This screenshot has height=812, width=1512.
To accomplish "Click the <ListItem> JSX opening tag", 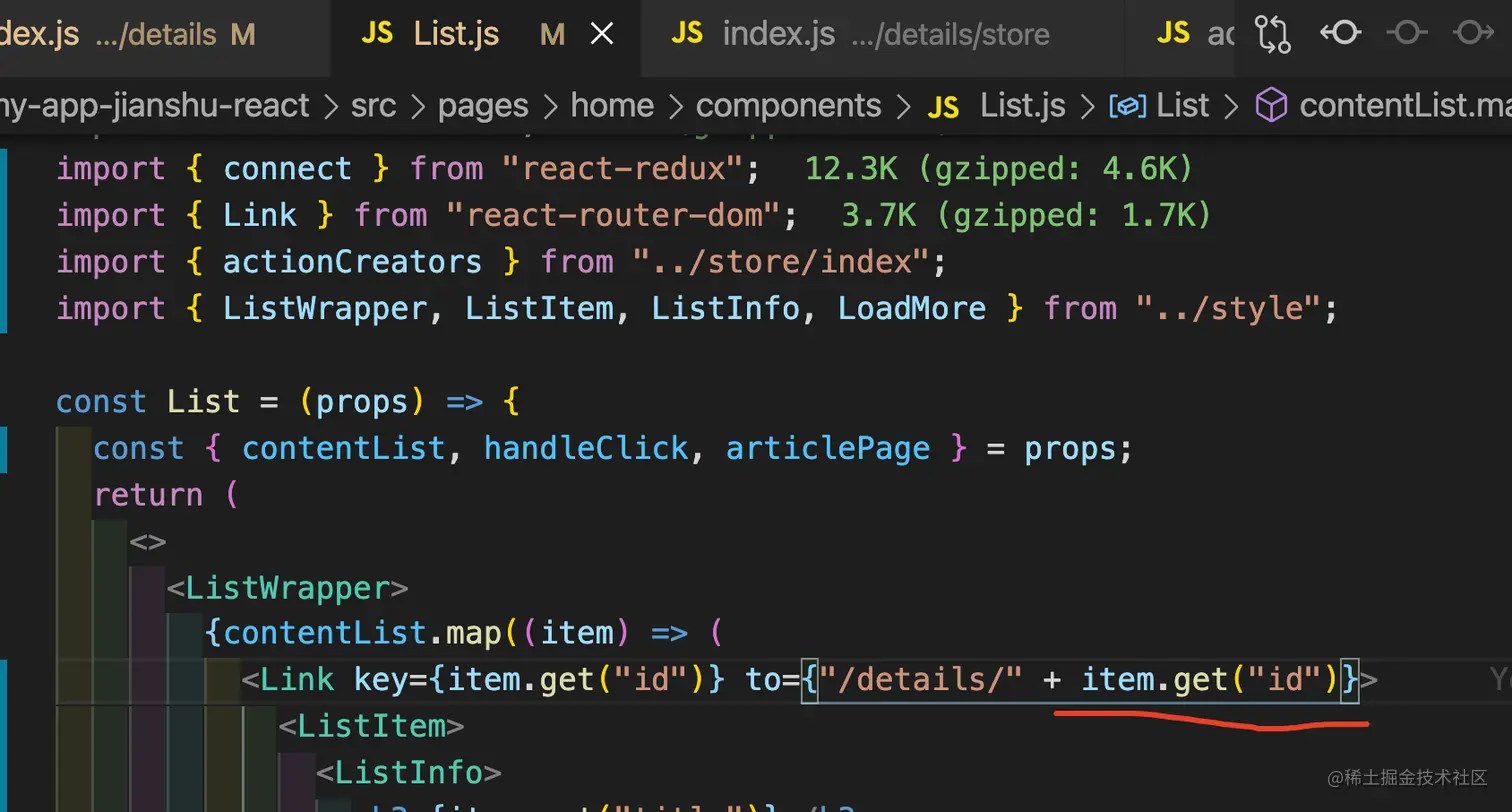I will [x=371, y=727].
